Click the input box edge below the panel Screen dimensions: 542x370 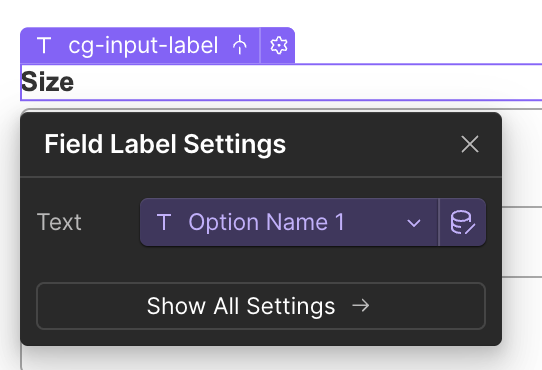(22, 358)
